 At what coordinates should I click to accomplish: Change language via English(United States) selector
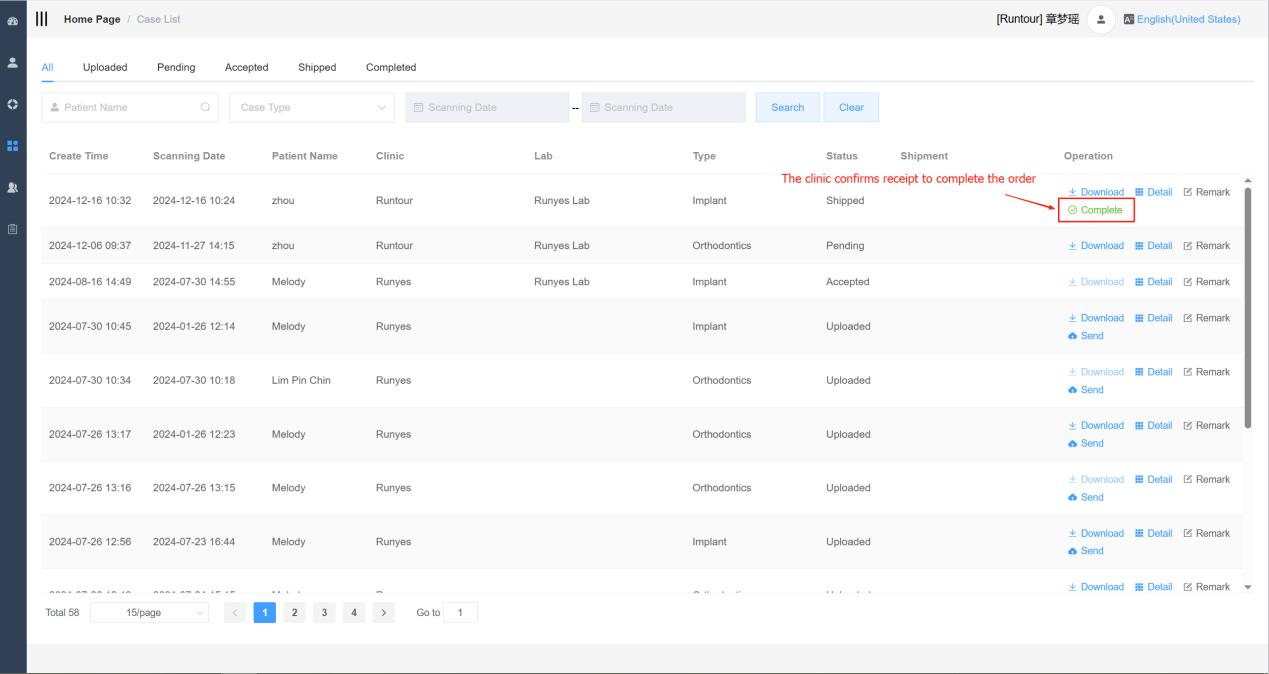click(x=1182, y=19)
